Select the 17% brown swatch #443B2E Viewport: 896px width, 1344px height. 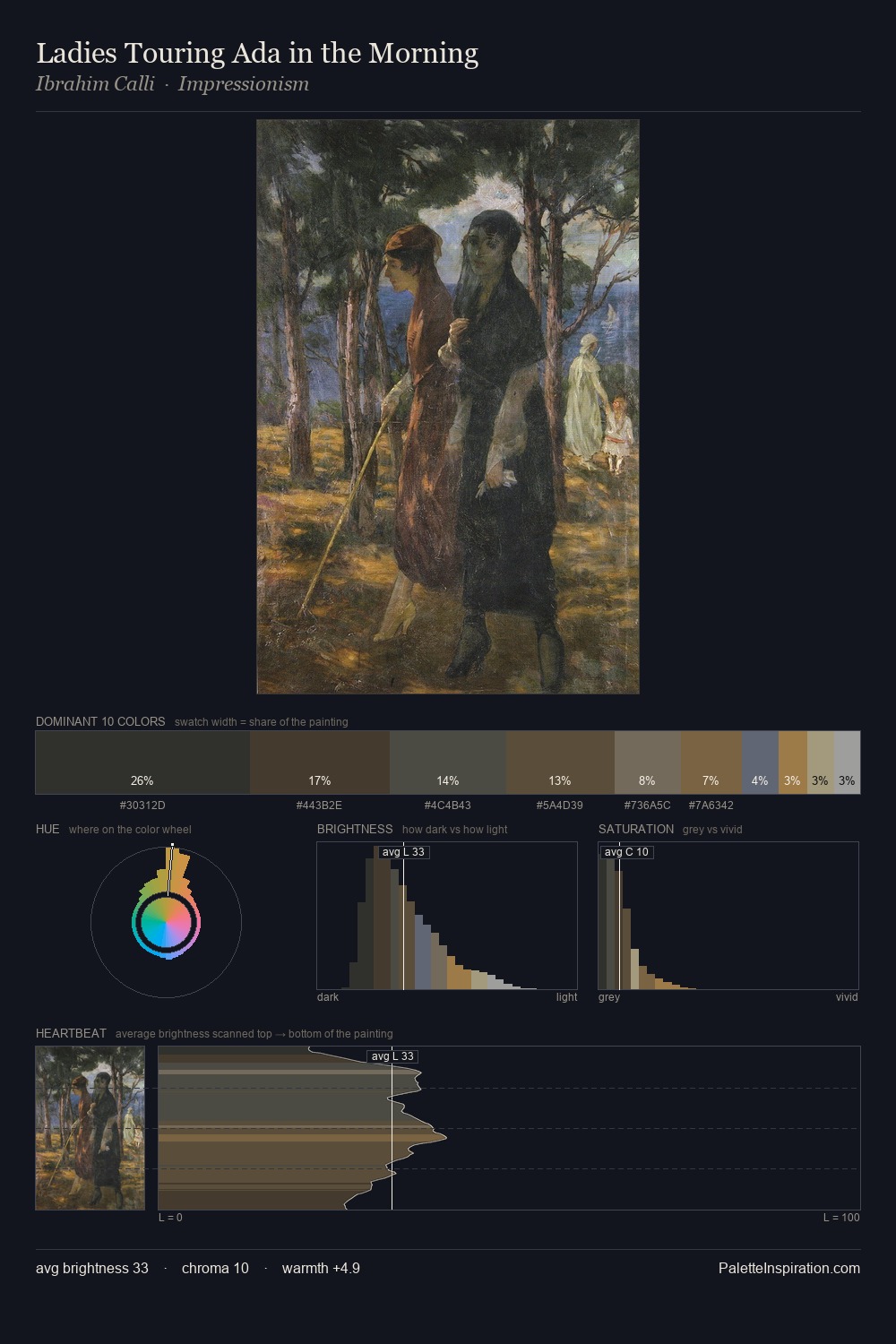tap(320, 762)
